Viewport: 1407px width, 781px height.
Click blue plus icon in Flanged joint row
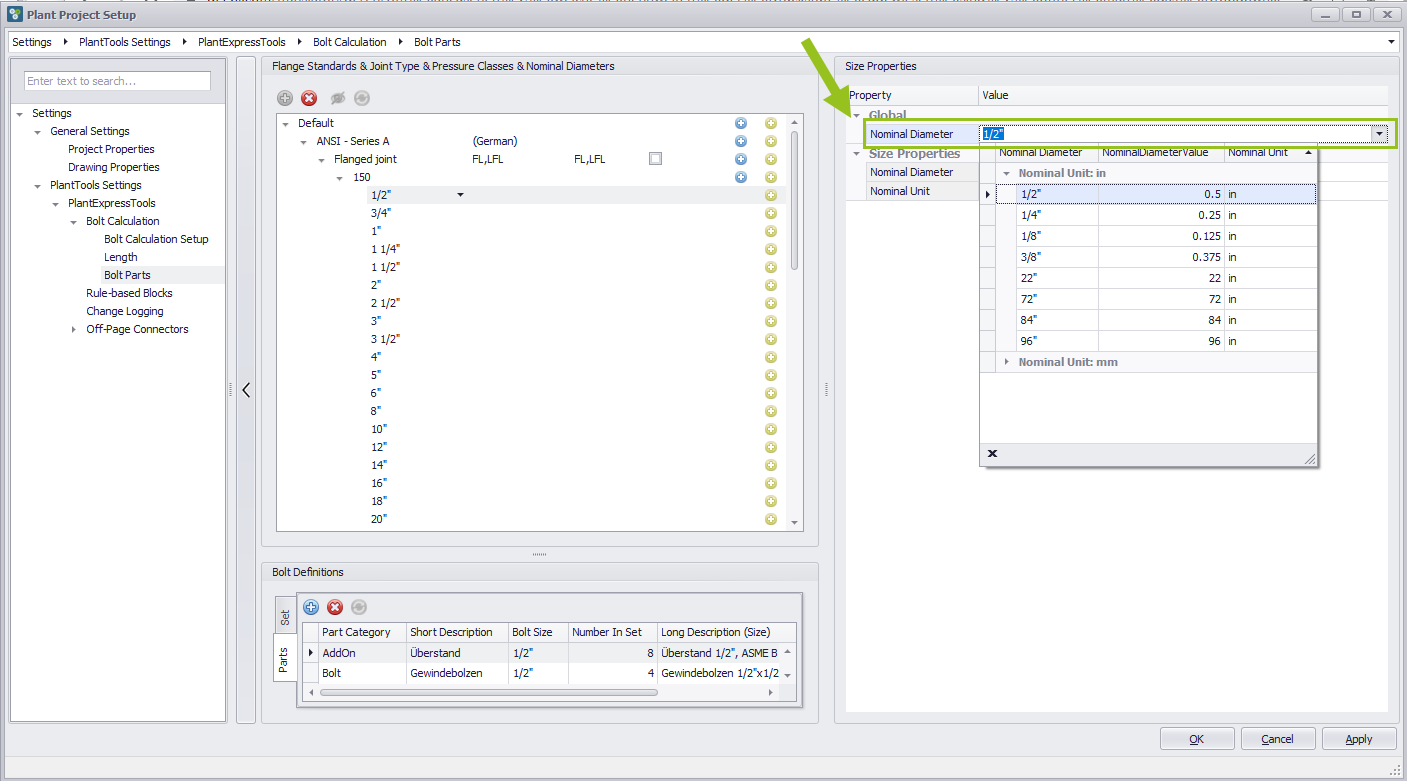[741, 159]
